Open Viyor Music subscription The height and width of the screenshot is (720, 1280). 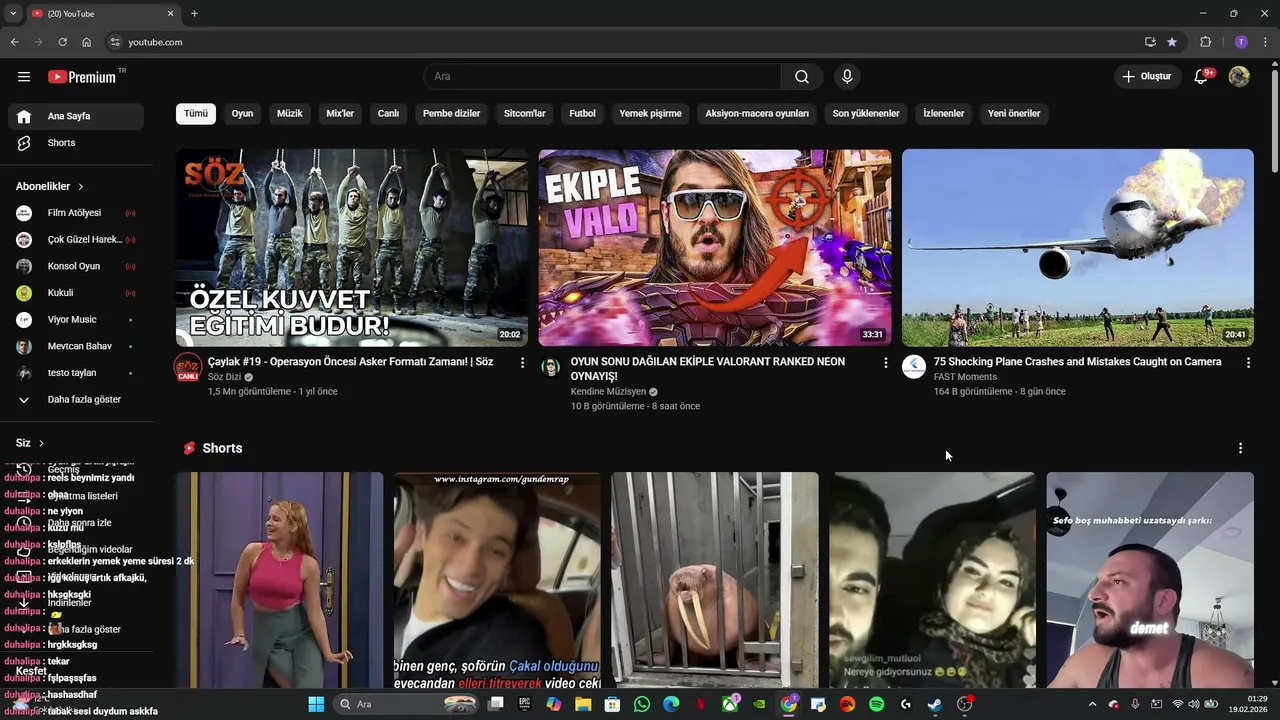[76, 319]
